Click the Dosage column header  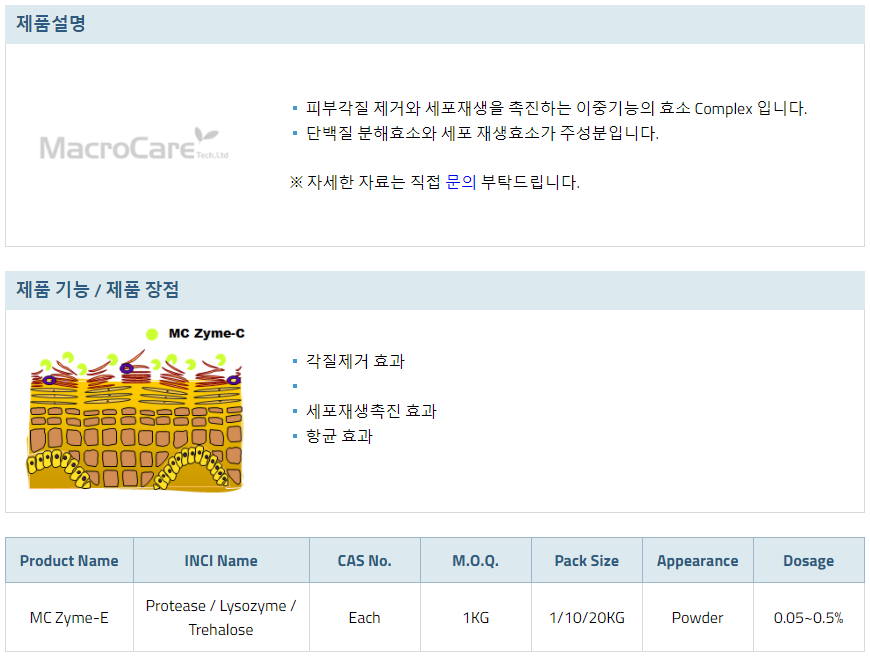pos(808,560)
